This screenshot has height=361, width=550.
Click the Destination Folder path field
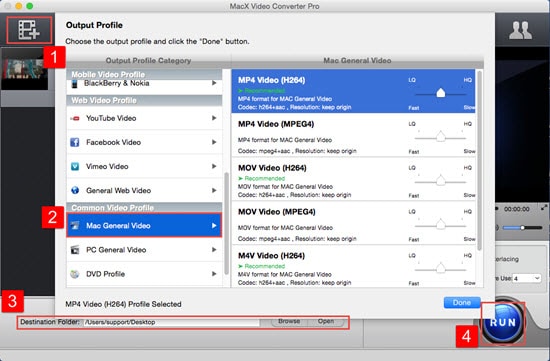(172, 322)
